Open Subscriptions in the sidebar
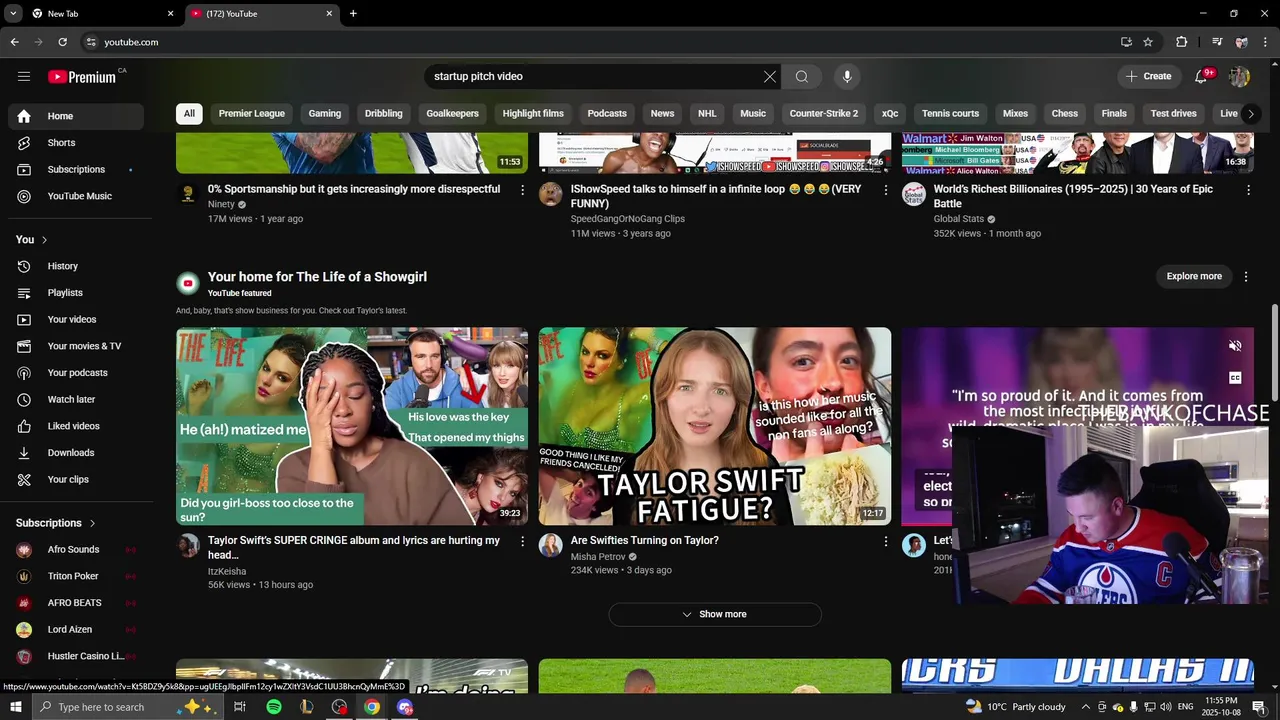The height and width of the screenshot is (720, 1280). [76, 169]
